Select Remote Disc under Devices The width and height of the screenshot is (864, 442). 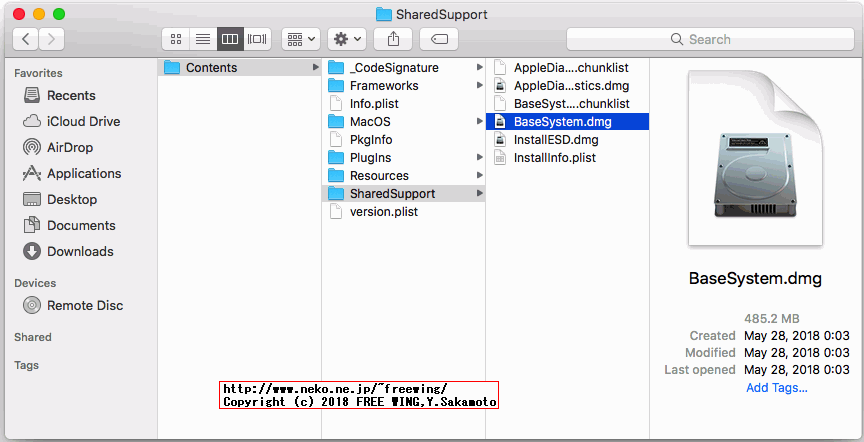point(85,305)
